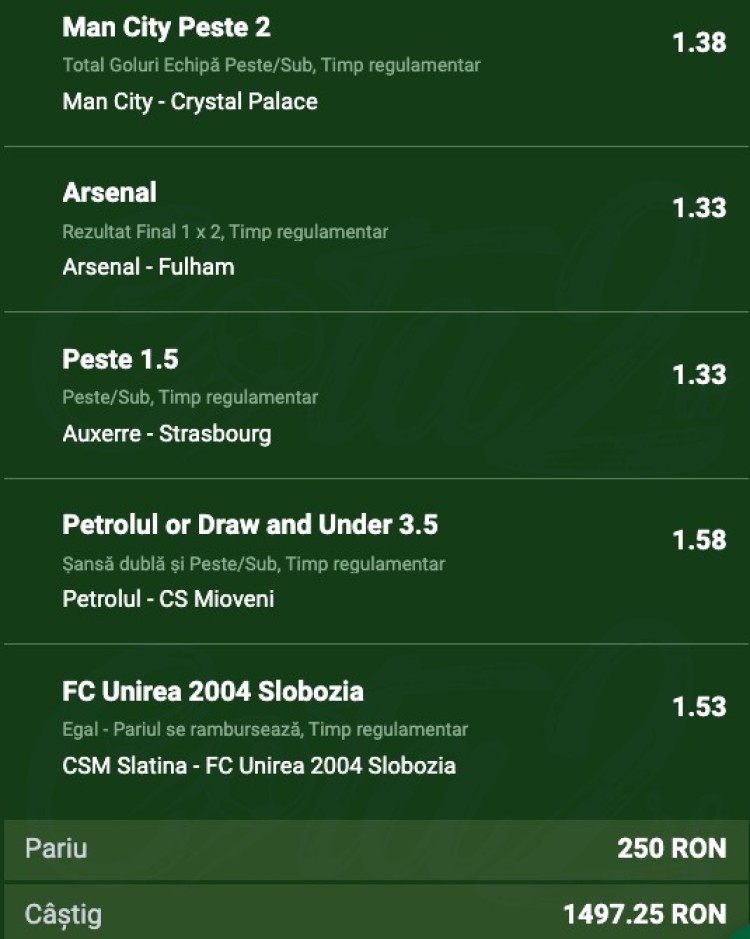Select FC Unirea 2004 Slobozia bet title
Screen dimensions: 750x939
coord(213,691)
